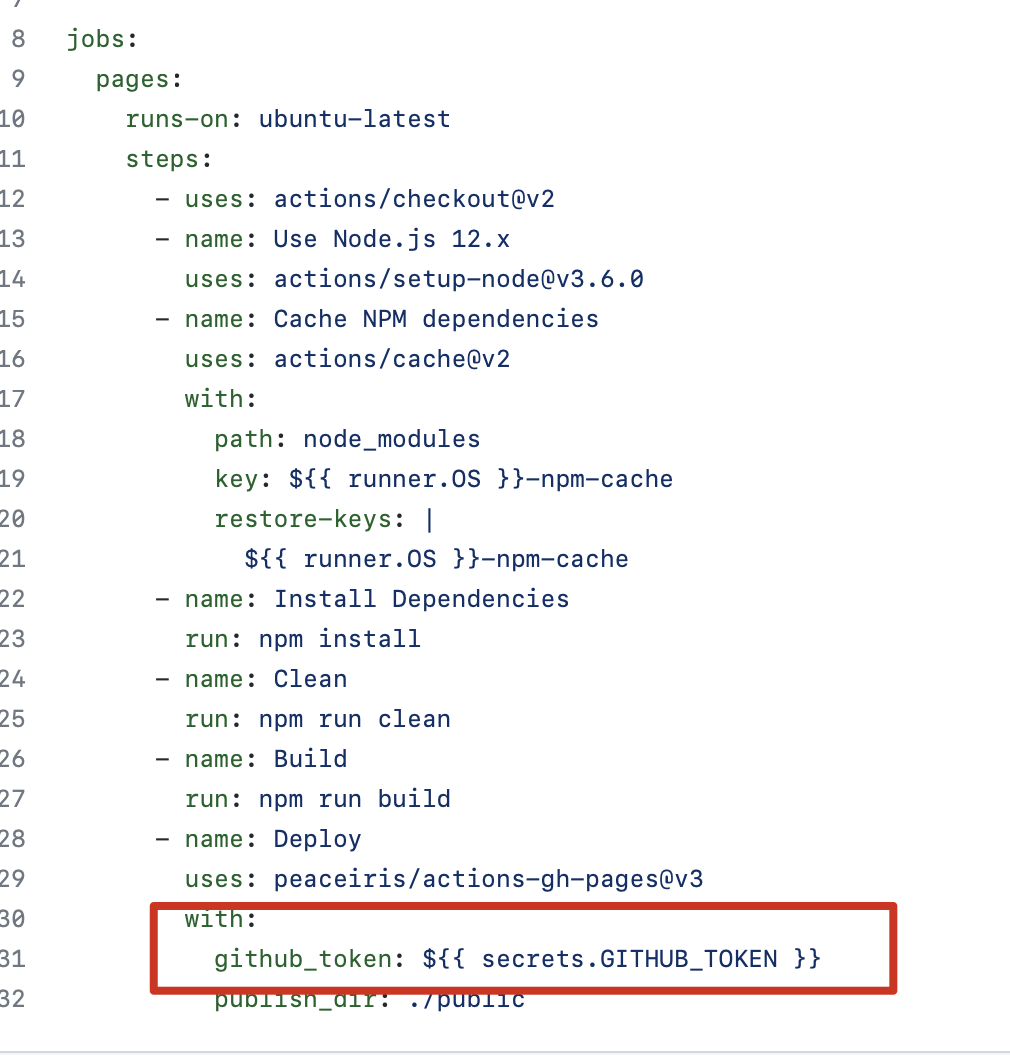
Task: Click "peaceiris/actions-gh-pages@v3" text
Action: (x=488, y=879)
